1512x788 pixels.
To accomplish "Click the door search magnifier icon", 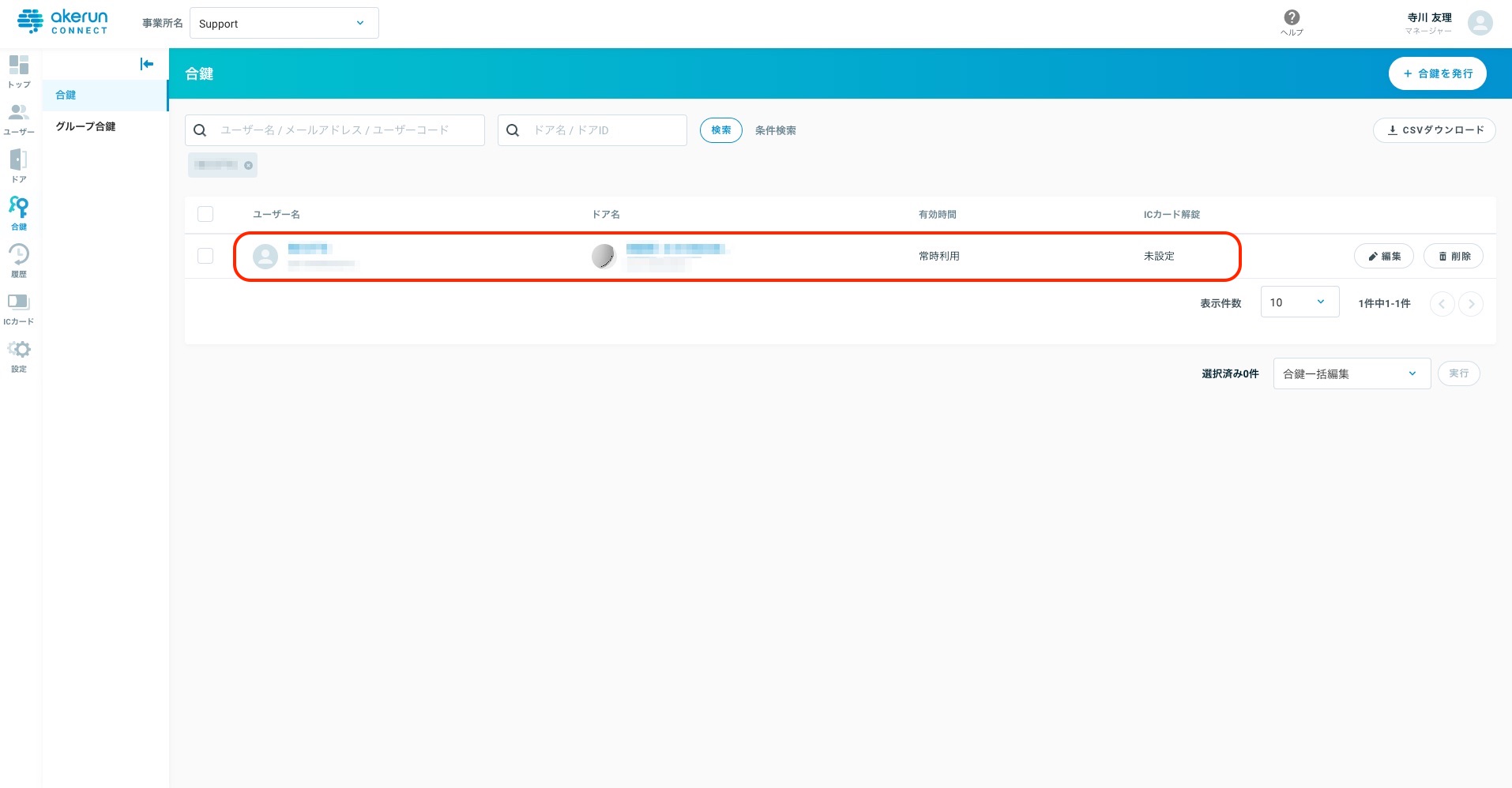I will (x=513, y=130).
